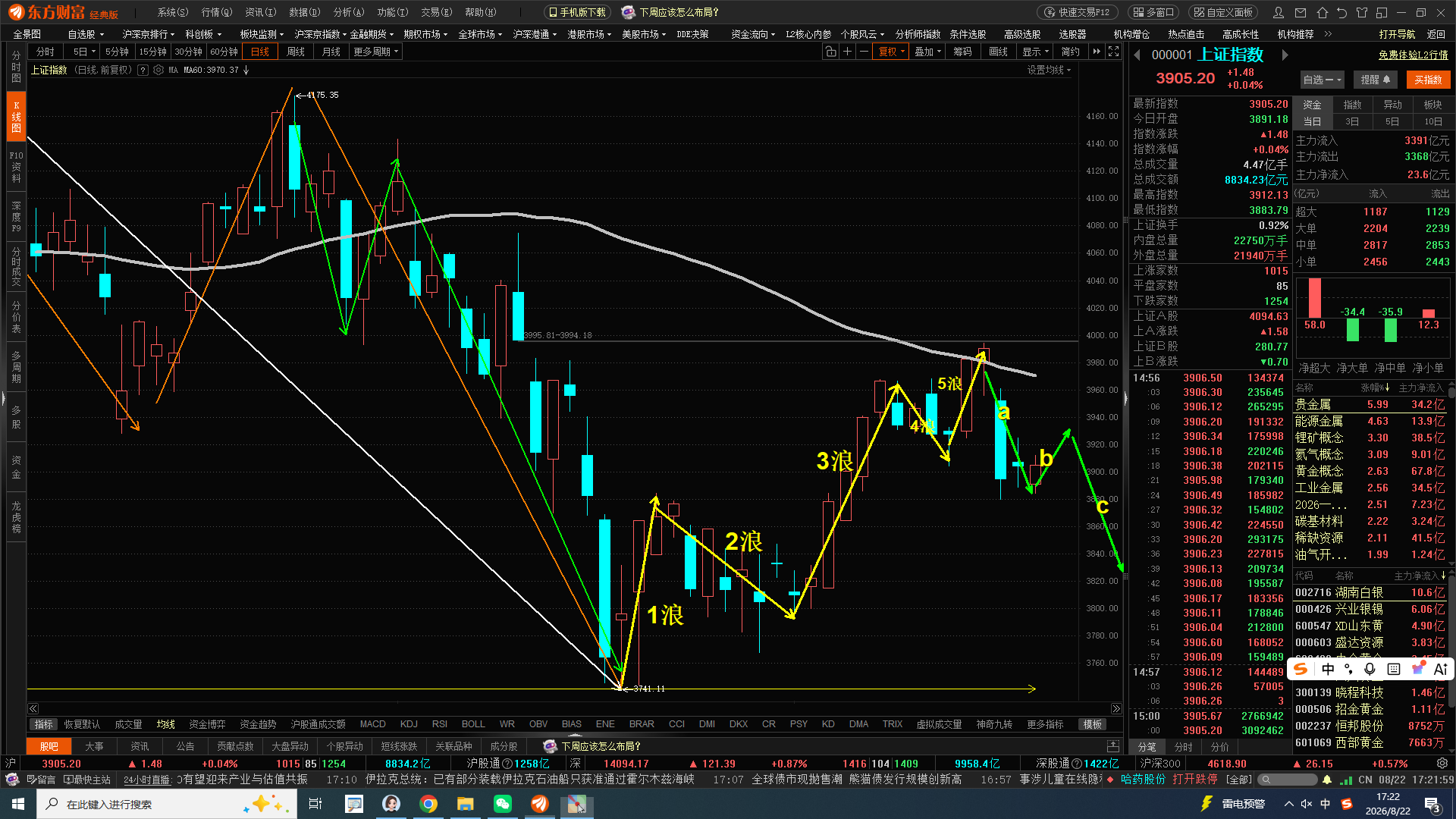The image size is (1456, 819).
Task: Expand the 设置均线 dropdown
Action: pyautogui.click(x=1050, y=70)
